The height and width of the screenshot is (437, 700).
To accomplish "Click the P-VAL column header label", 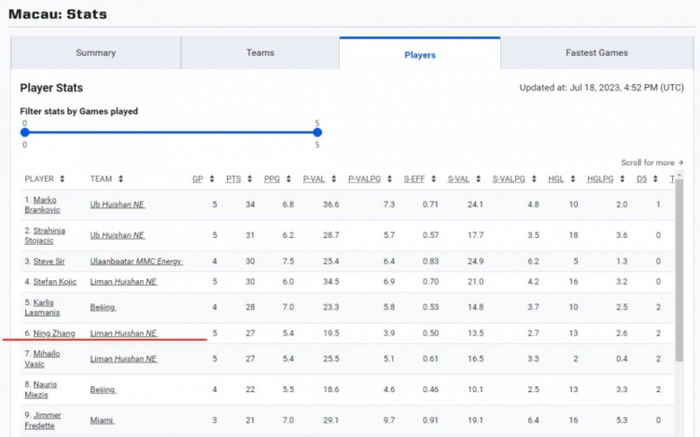I will (314, 179).
